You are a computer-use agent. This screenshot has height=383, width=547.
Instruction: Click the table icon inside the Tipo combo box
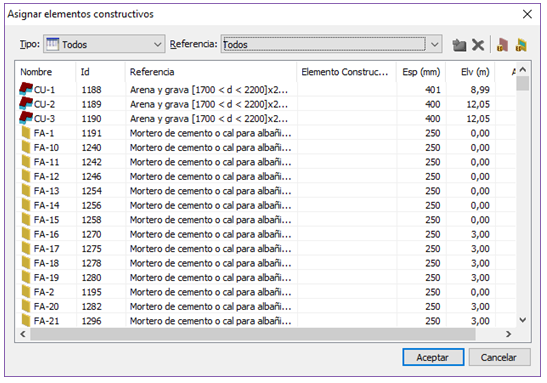point(52,44)
